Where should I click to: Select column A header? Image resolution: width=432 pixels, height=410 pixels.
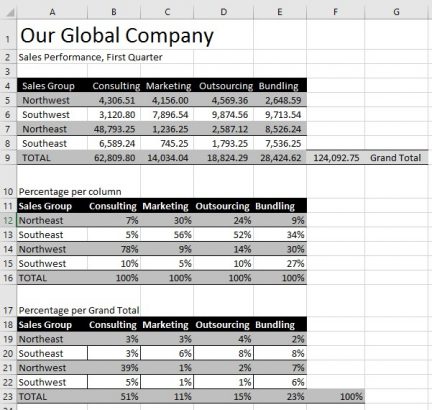point(52,12)
